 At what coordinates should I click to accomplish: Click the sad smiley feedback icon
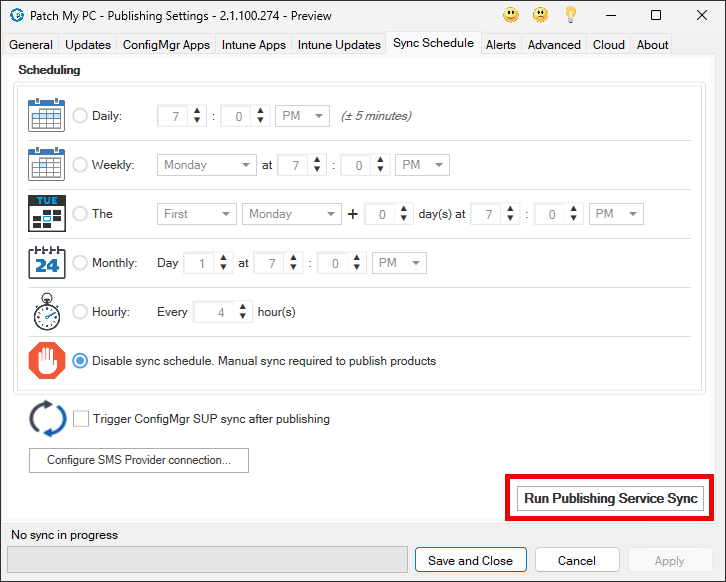[x=540, y=15]
